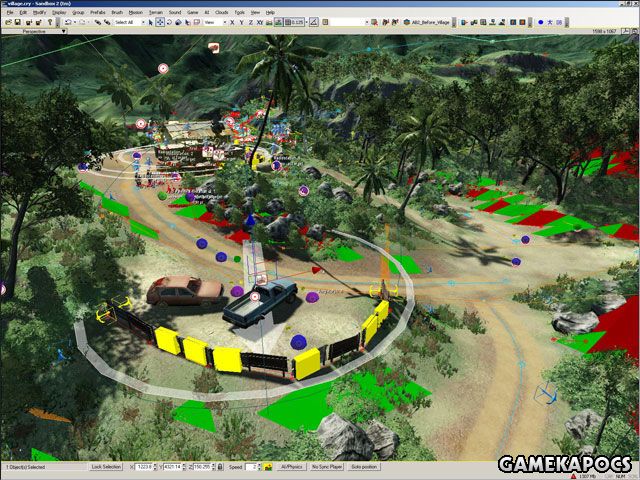The width and height of the screenshot is (640, 480).
Task: Redo the last undone action
Action: pyautogui.click(x=82, y=22)
